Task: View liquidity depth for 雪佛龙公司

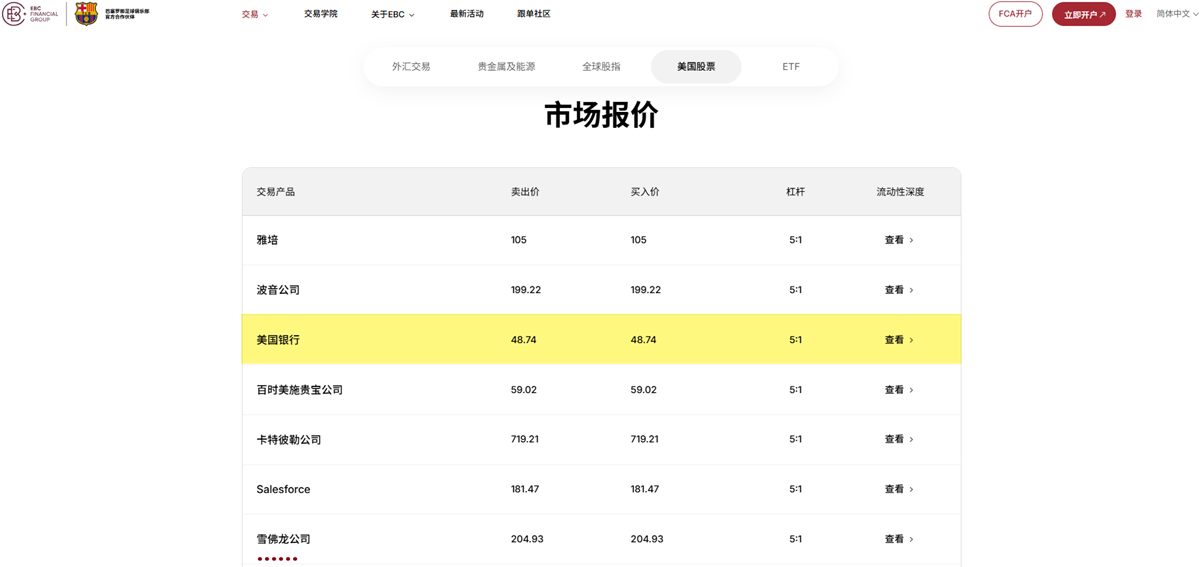Action: (x=899, y=539)
